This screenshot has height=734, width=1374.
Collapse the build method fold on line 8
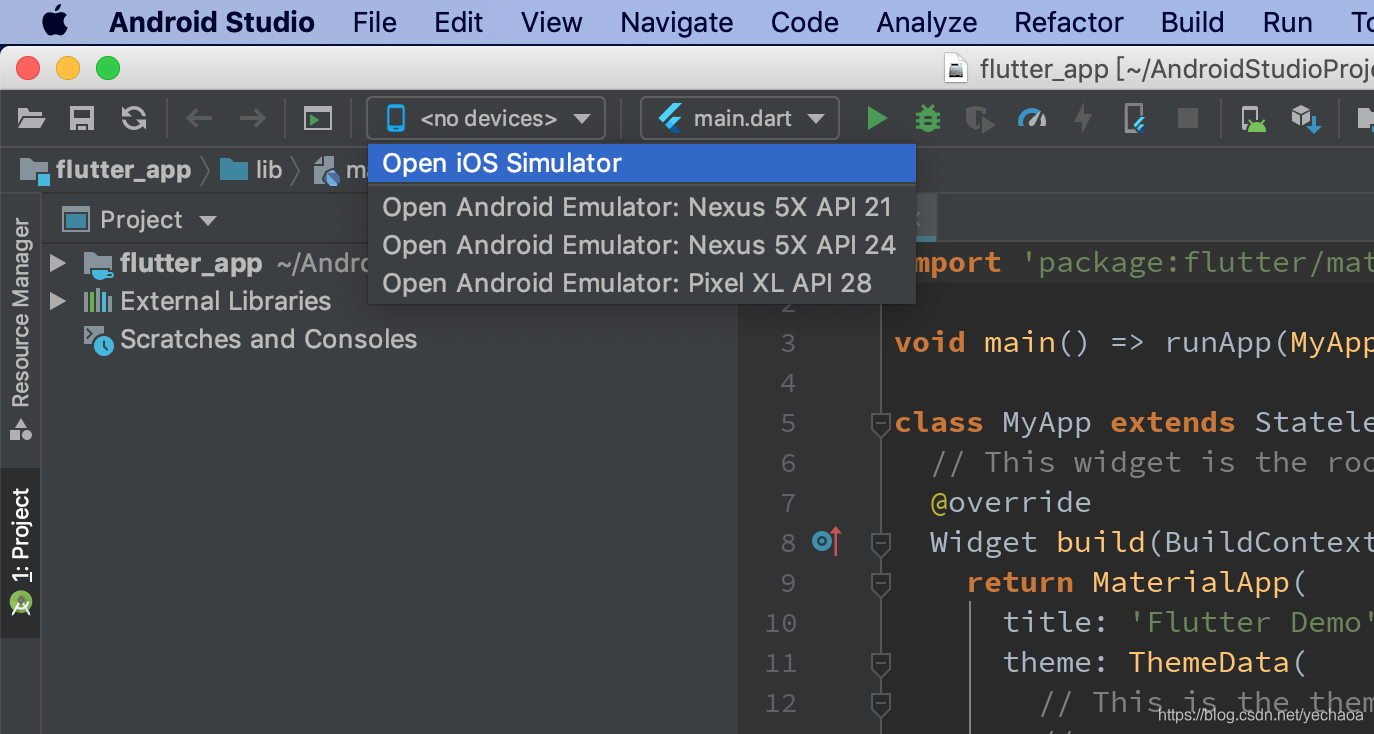pyautogui.click(x=880, y=543)
